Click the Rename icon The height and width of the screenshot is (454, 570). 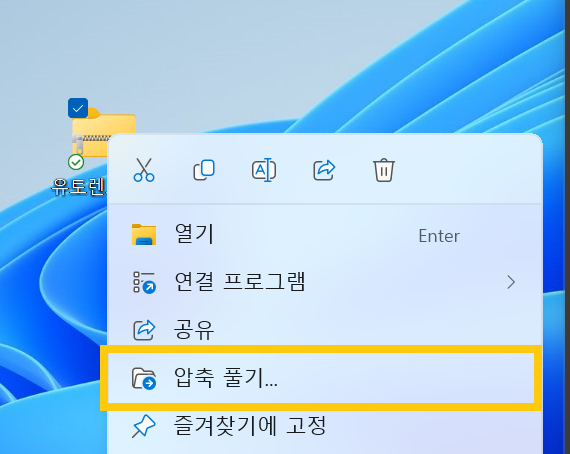point(264,170)
